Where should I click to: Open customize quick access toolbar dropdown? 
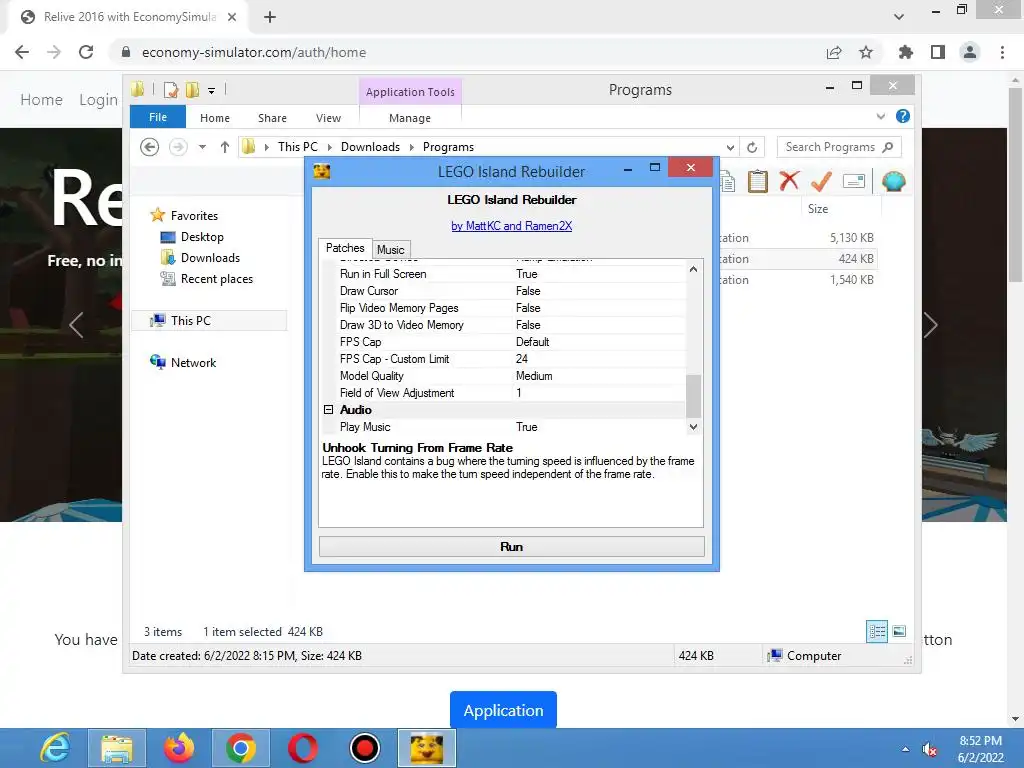click(212, 91)
